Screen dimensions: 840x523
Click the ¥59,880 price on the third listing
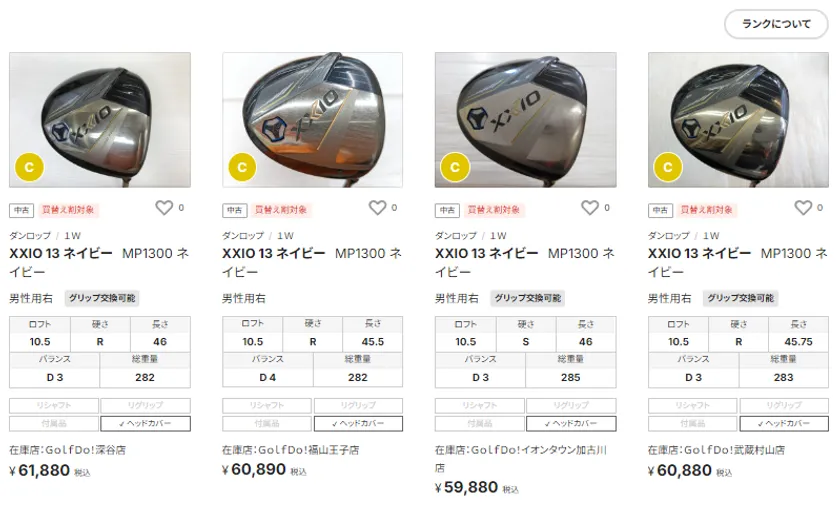tap(468, 488)
